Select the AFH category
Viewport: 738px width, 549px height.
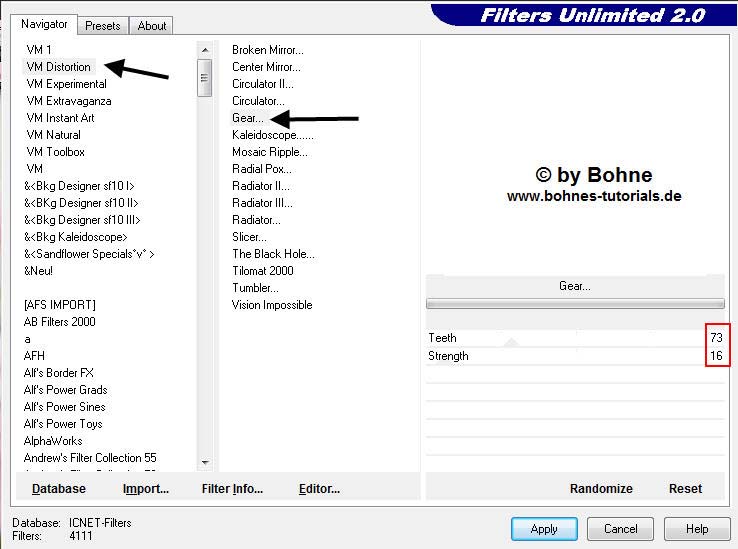click(34, 355)
